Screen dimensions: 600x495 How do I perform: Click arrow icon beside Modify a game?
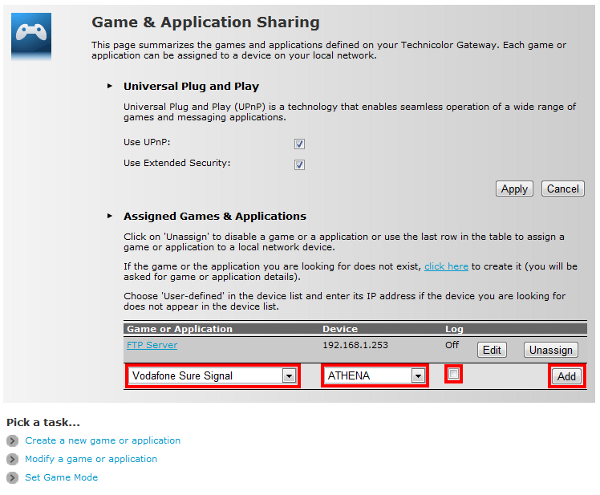(12, 459)
